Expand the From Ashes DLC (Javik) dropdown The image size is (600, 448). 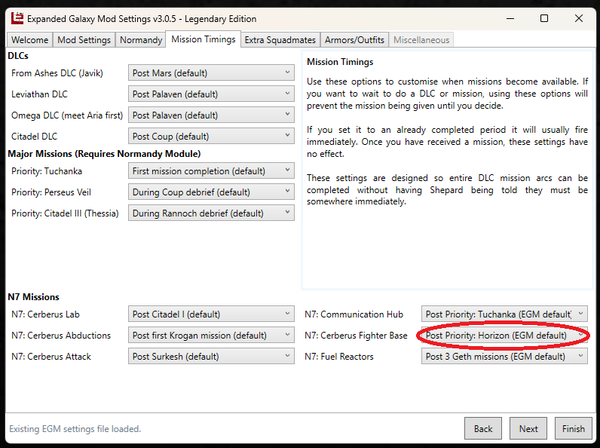click(x=211, y=73)
